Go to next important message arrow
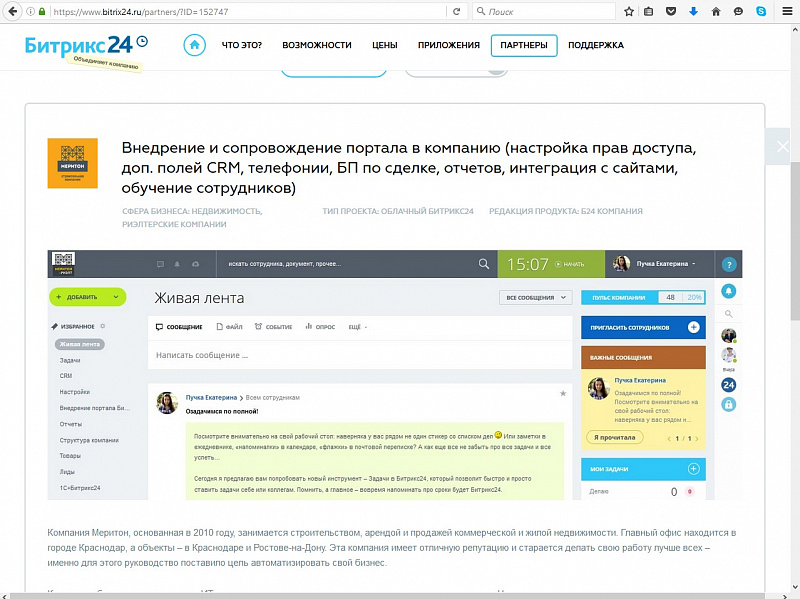The image size is (800, 599). point(697,438)
